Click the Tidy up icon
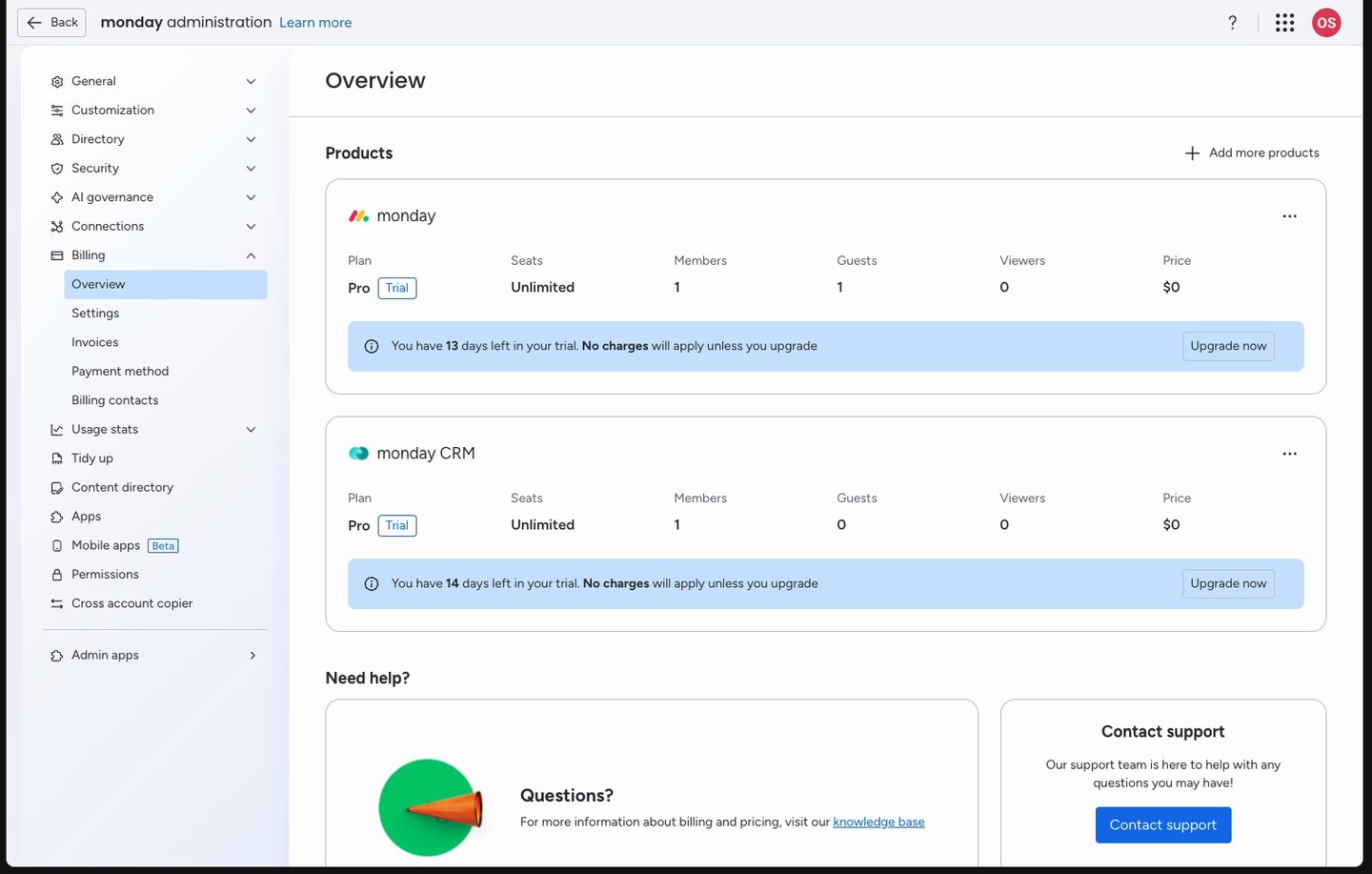Image resolution: width=1372 pixels, height=874 pixels. (57, 458)
